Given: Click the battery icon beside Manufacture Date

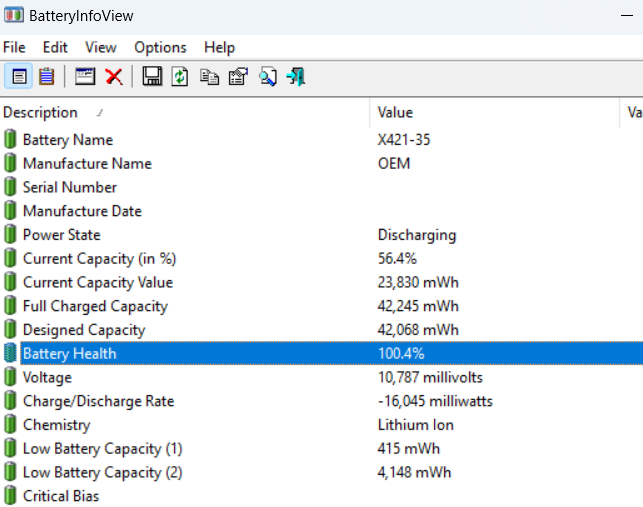Looking at the screenshot, I should point(10,211).
